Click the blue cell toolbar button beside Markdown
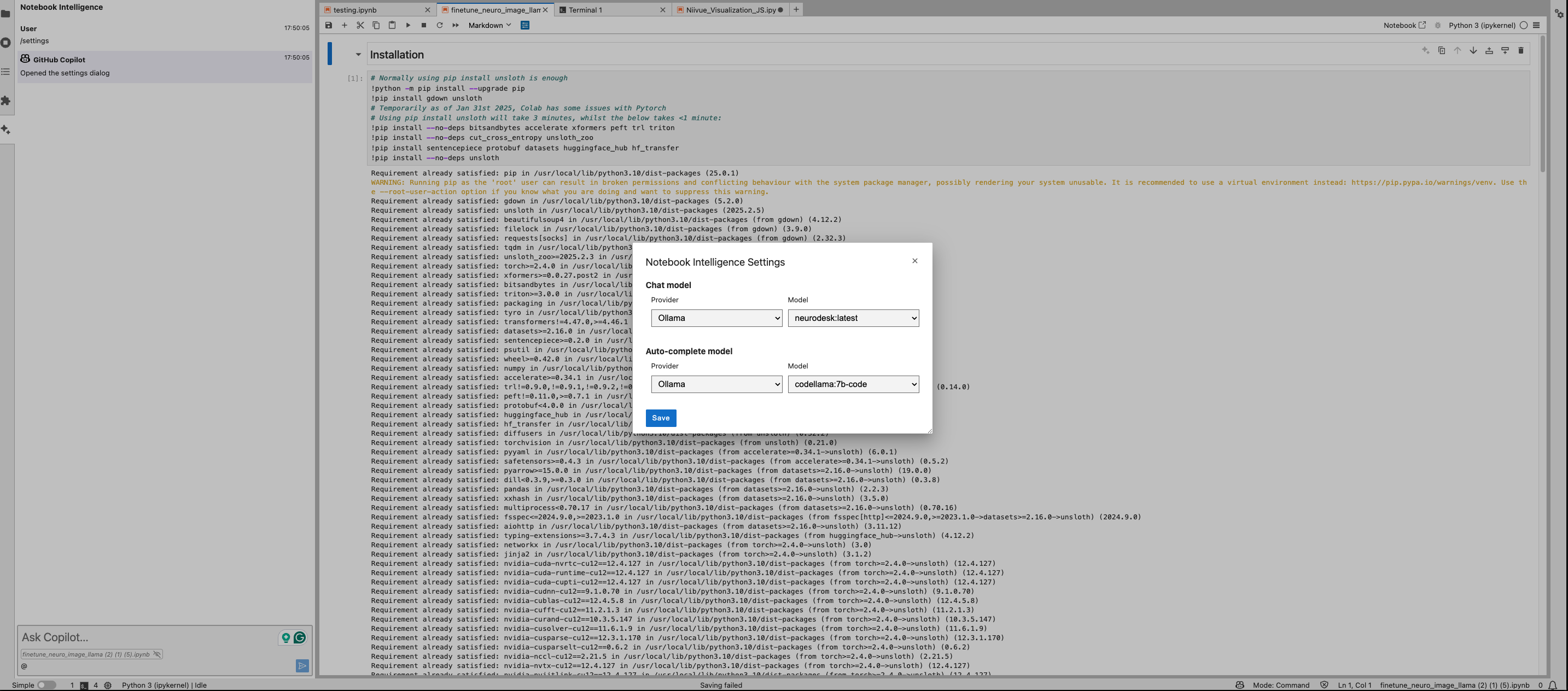Image resolution: width=1568 pixels, height=691 pixels. (525, 26)
